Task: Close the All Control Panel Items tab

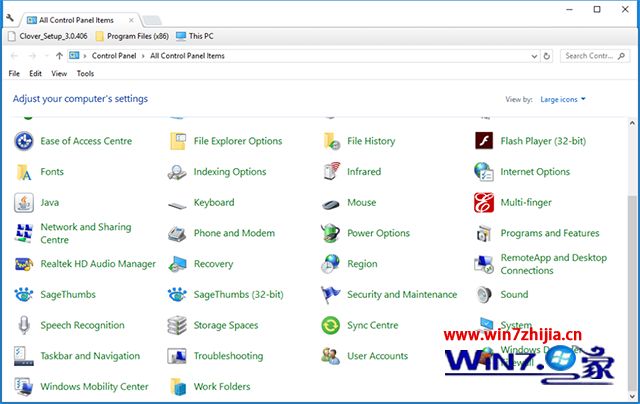Action: [x=131, y=20]
